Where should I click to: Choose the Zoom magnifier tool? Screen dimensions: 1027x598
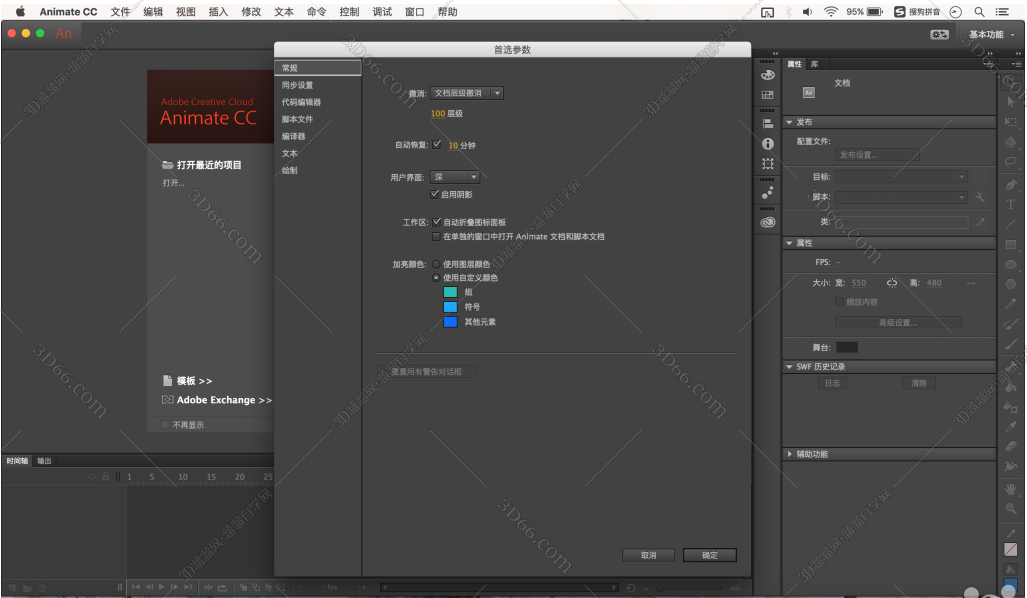[1011, 508]
